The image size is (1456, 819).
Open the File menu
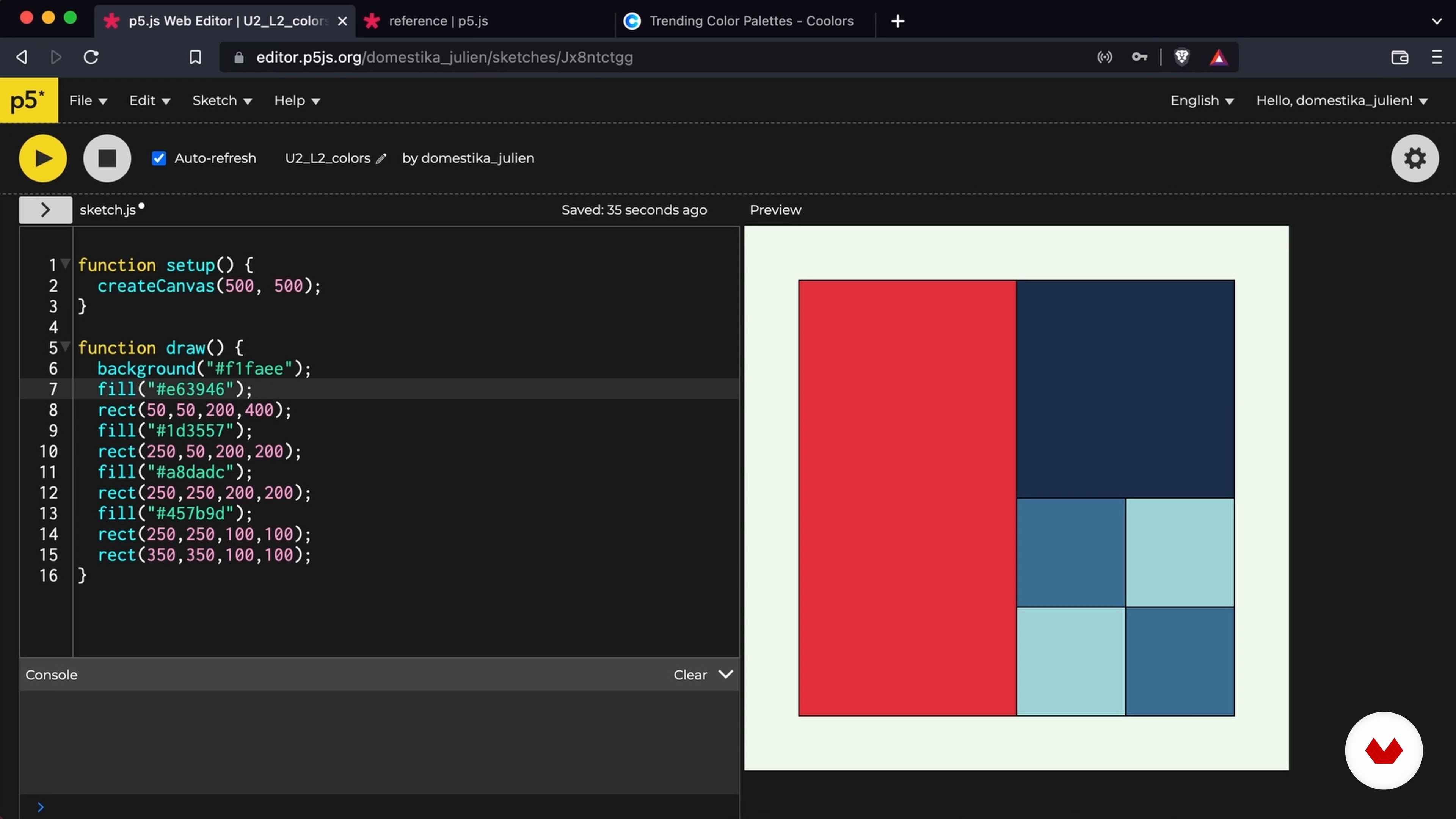point(88,100)
